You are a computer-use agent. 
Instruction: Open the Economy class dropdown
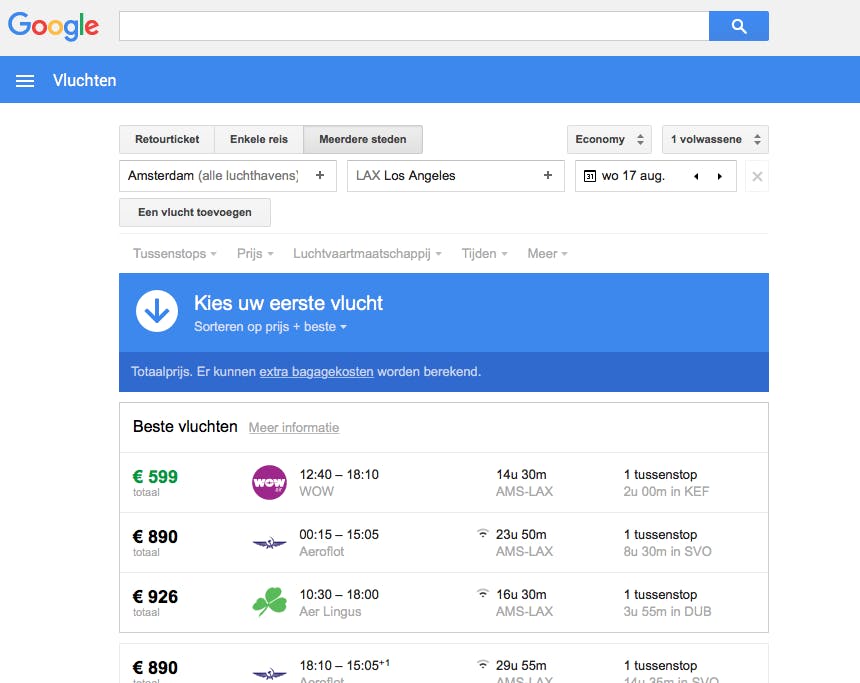pos(609,140)
